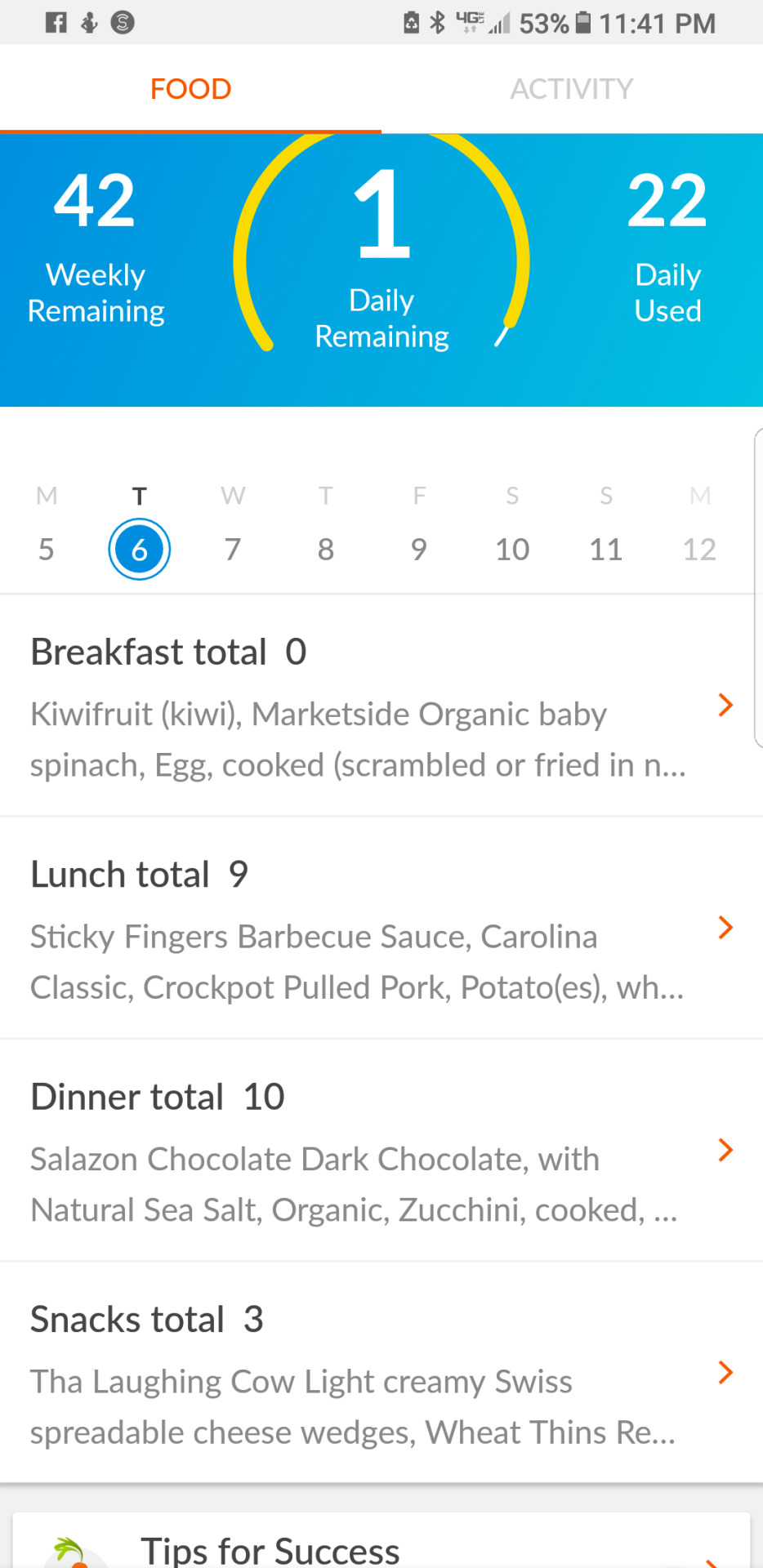Open Breakfast total details chevron
This screenshot has height=1568, width=763.
pyautogui.click(x=725, y=705)
